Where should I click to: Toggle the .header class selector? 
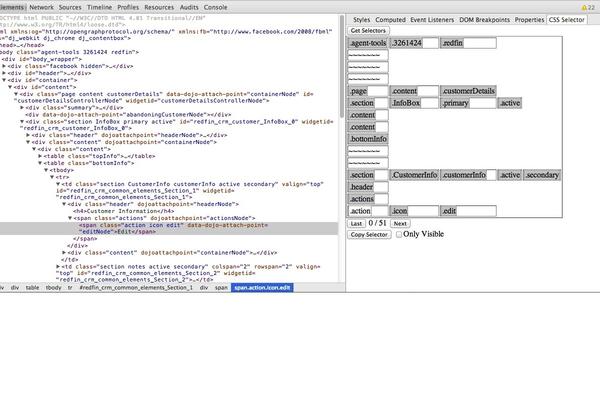point(361,187)
